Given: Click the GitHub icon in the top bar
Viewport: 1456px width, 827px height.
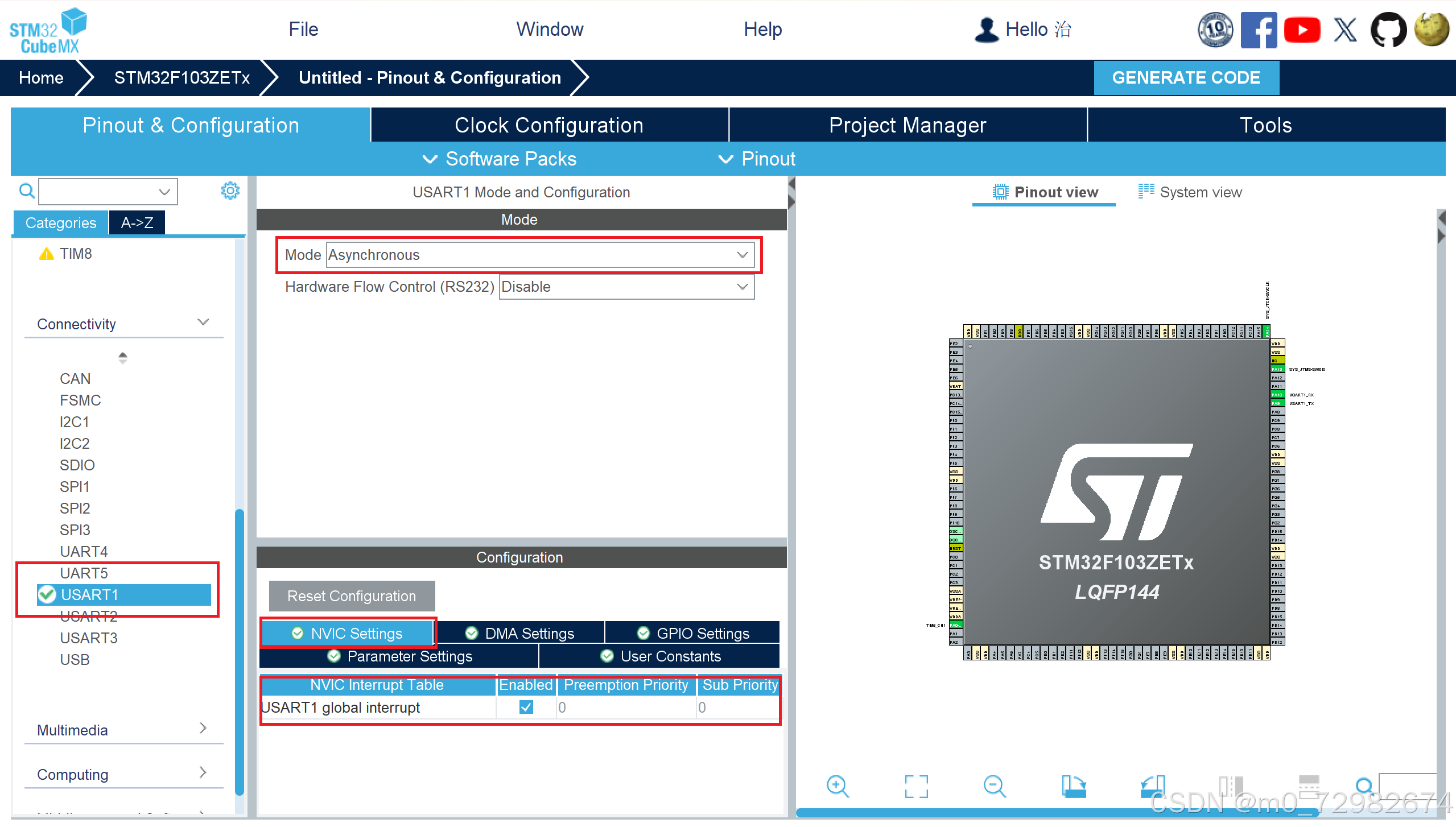Looking at the screenshot, I should pyautogui.click(x=1388, y=29).
